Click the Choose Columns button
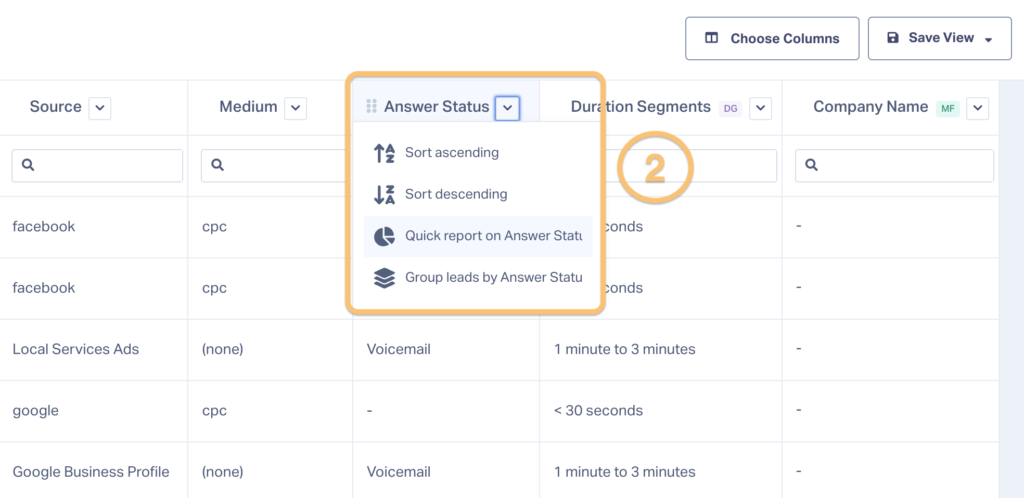 [772, 39]
